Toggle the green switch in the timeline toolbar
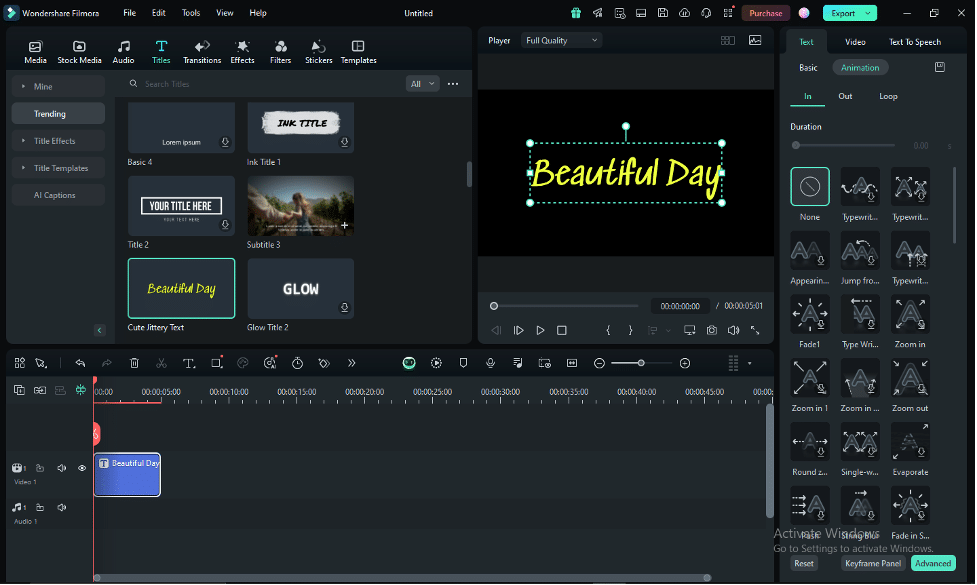Viewport: 977px width, 585px height. pyautogui.click(x=409, y=363)
